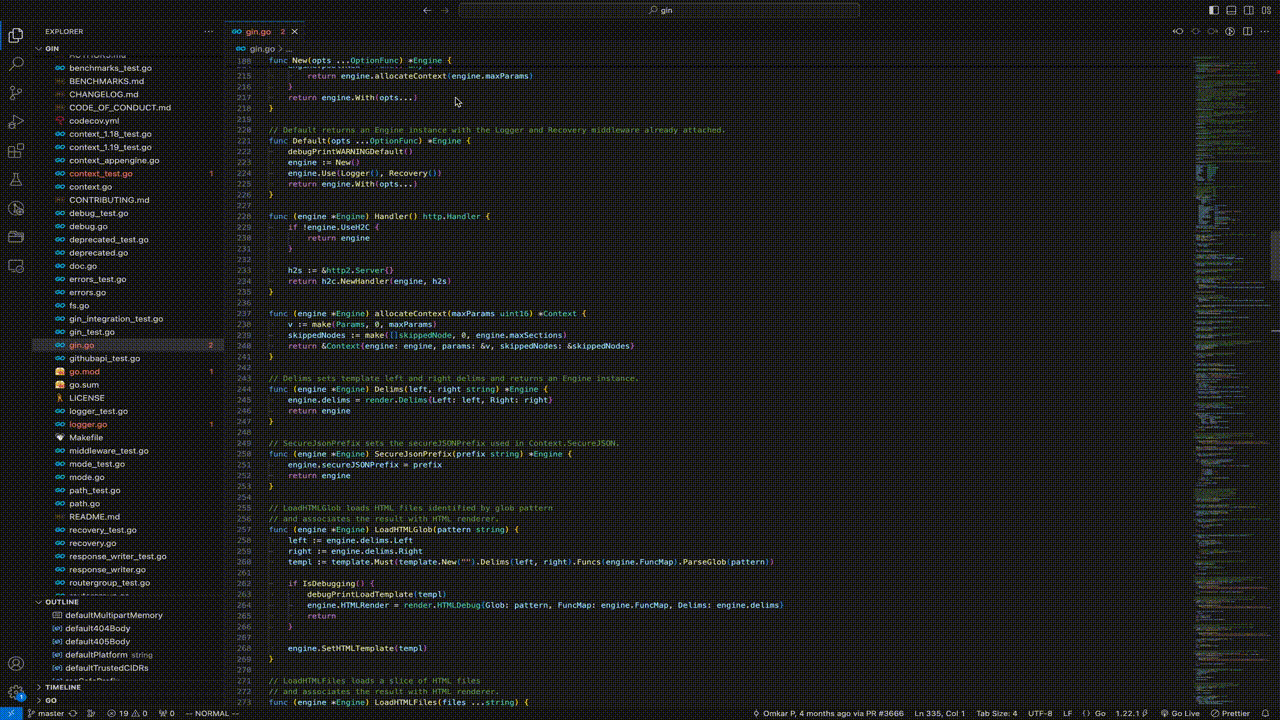
Task: Go back using the navigation arrow
Action: pyautogui.click(x=427, y=10)
